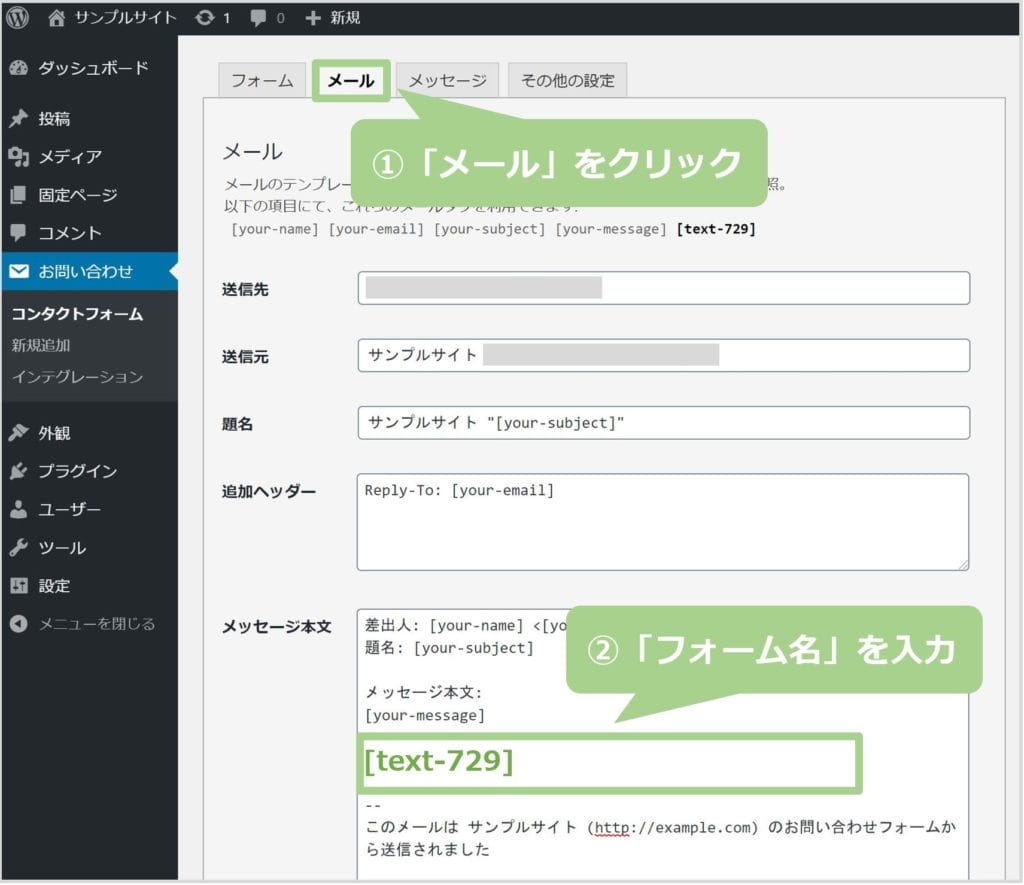Click [your-message] mail tag in tag list
Image resolution: width=1024 pixels, height=885 pixels.
coord(611,229)
